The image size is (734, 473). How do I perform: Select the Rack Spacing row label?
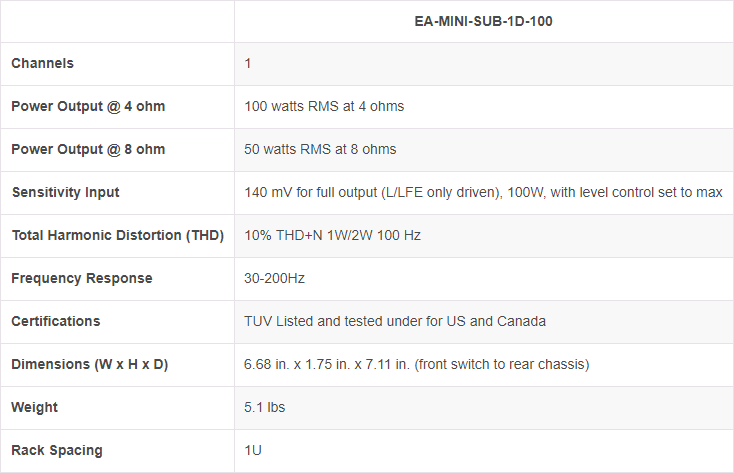point(57,450)
